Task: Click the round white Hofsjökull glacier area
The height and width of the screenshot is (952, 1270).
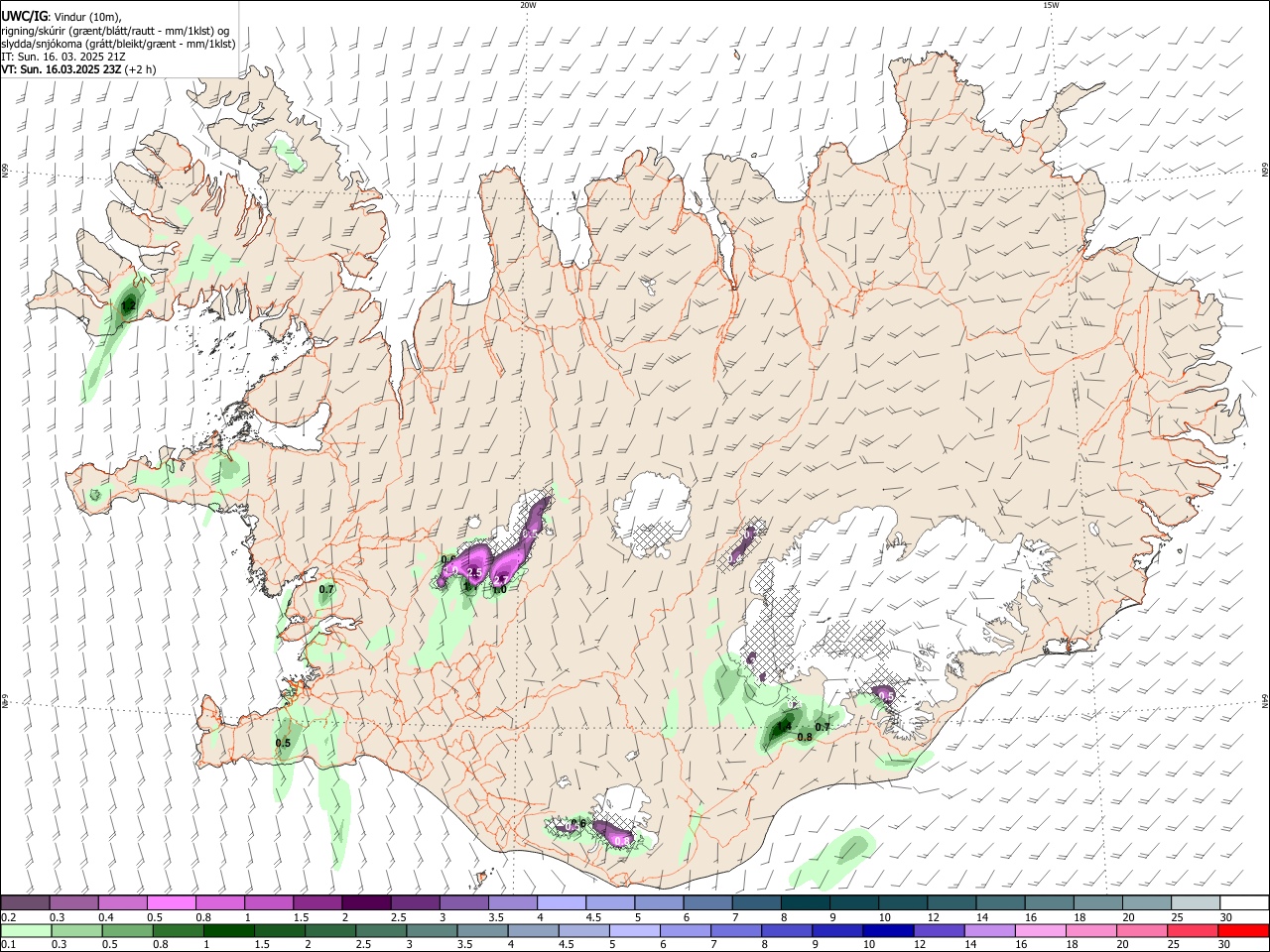Action: [653, 514]
